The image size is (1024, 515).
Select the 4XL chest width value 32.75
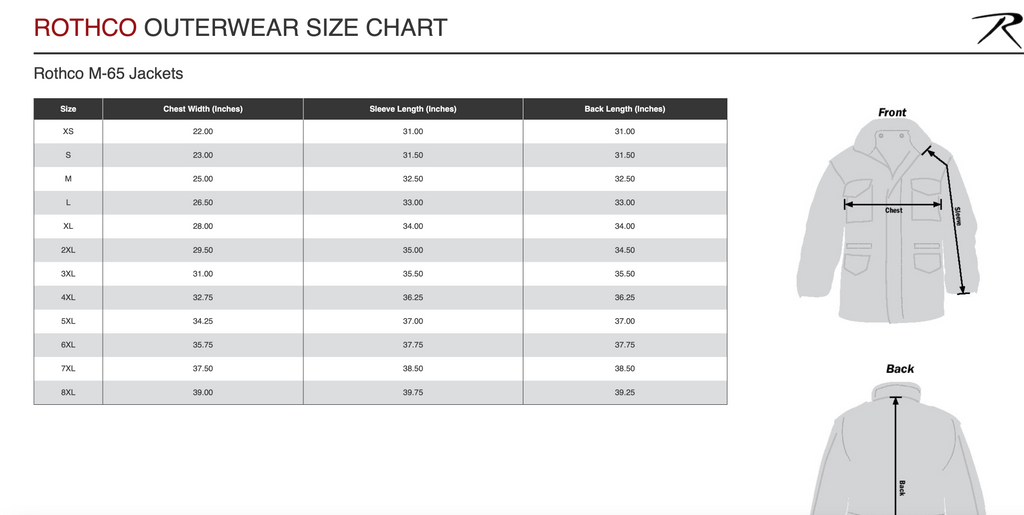[x=203, y=298]
